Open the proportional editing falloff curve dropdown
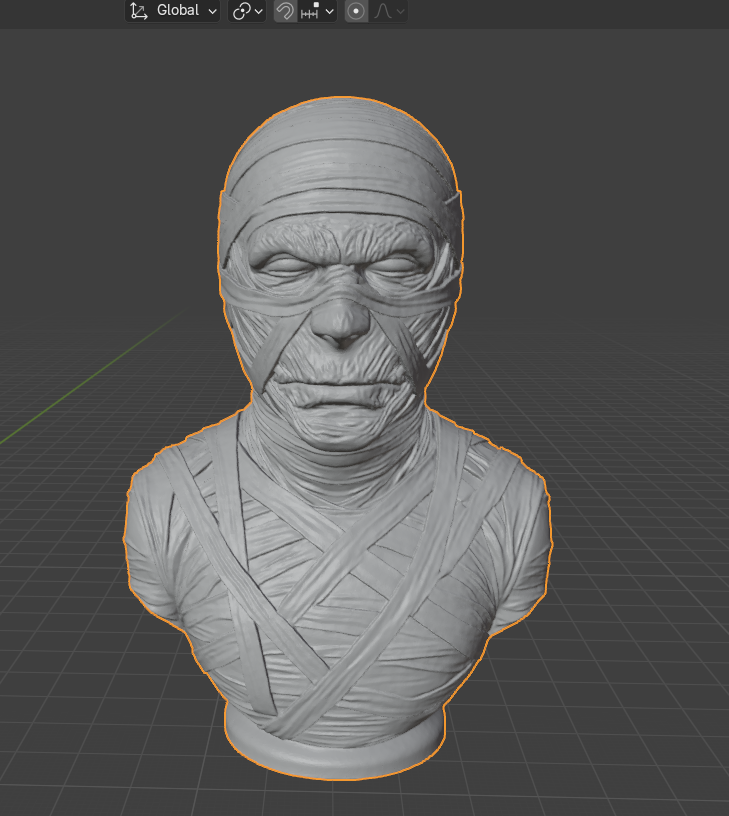The image size is (729, 816). [388, 10]
